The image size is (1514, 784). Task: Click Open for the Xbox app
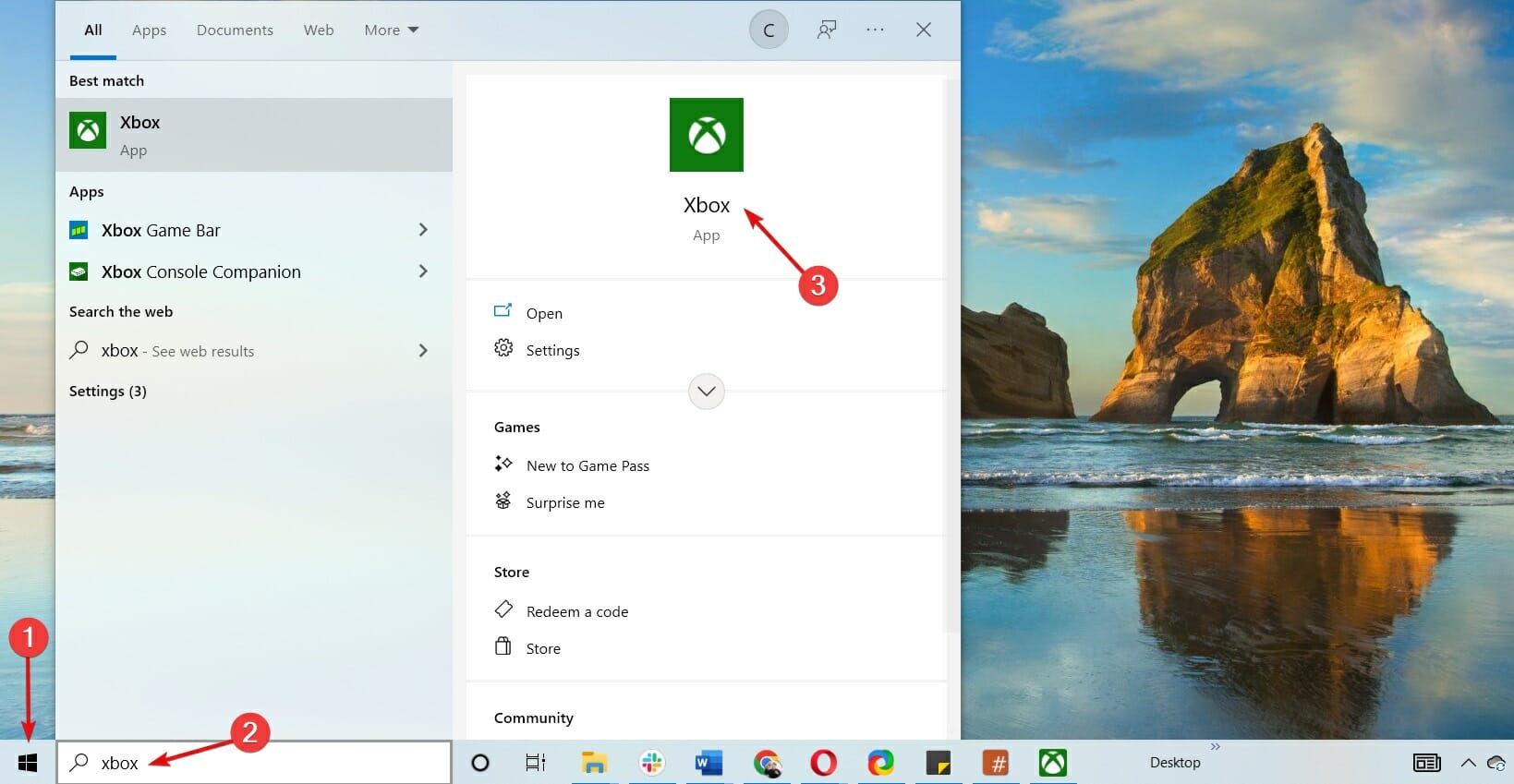[544, 314]
